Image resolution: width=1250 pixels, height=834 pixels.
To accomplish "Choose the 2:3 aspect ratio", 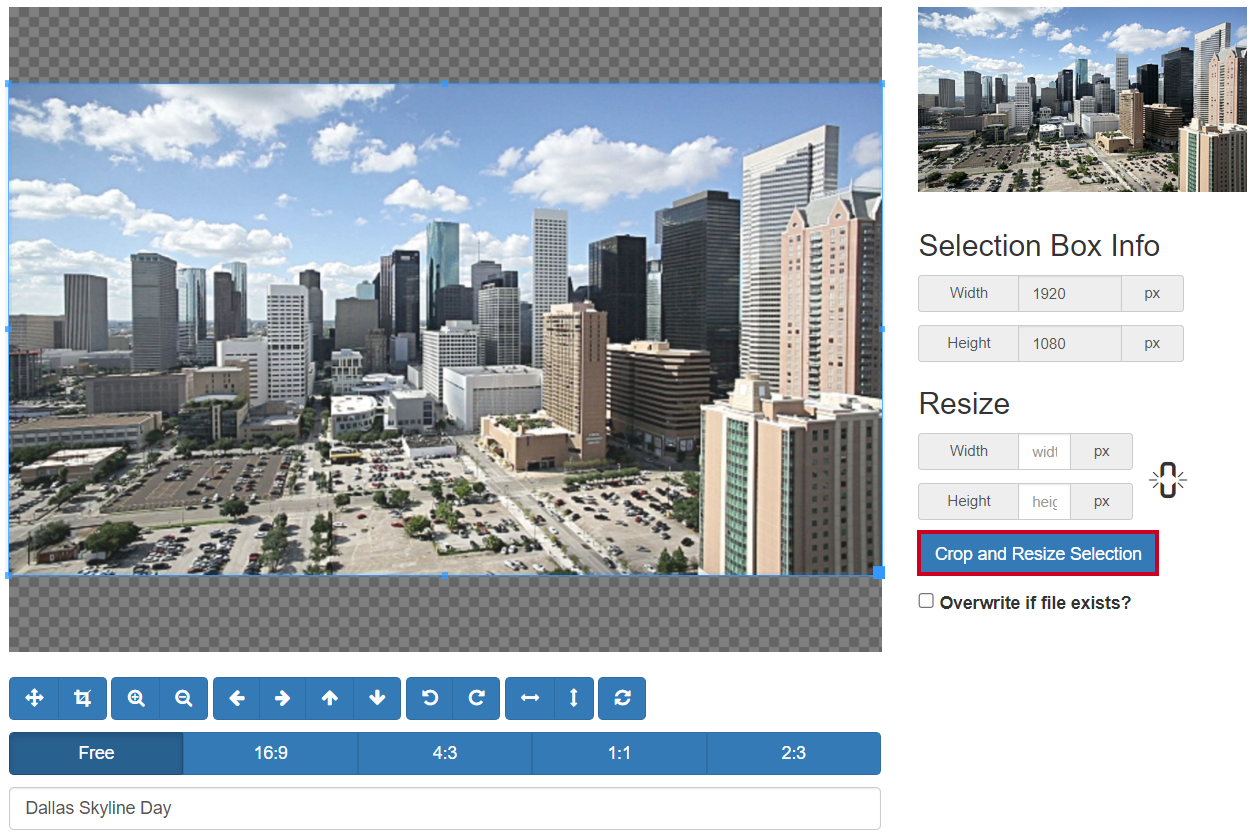I will (794, 753).
